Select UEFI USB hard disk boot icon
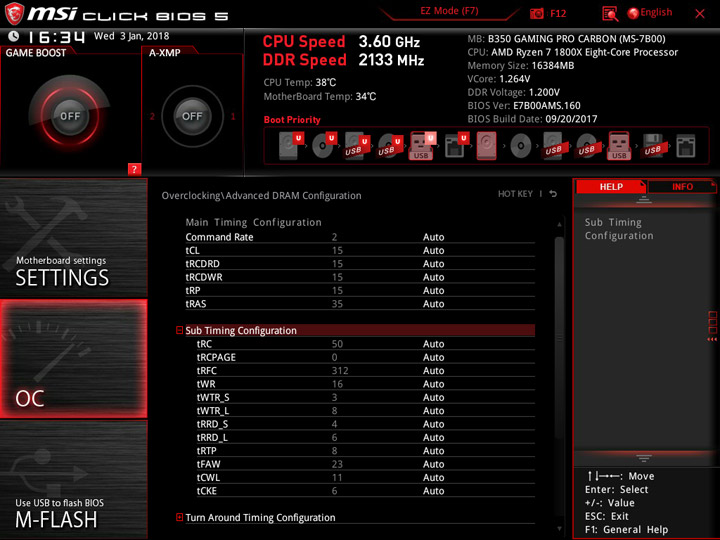 pyautogui.click(x=357, y=146)
